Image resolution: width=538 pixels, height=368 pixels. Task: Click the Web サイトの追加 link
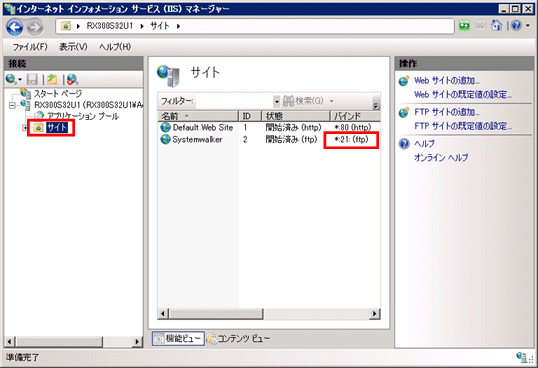[x=447, y=81]
